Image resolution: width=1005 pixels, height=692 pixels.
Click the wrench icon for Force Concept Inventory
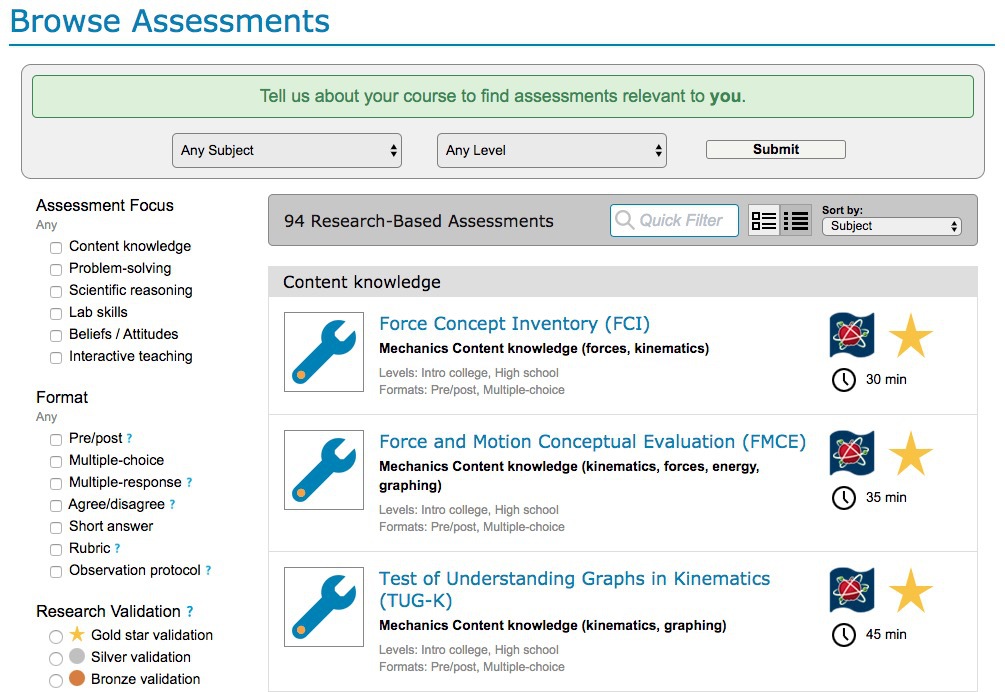324,352
